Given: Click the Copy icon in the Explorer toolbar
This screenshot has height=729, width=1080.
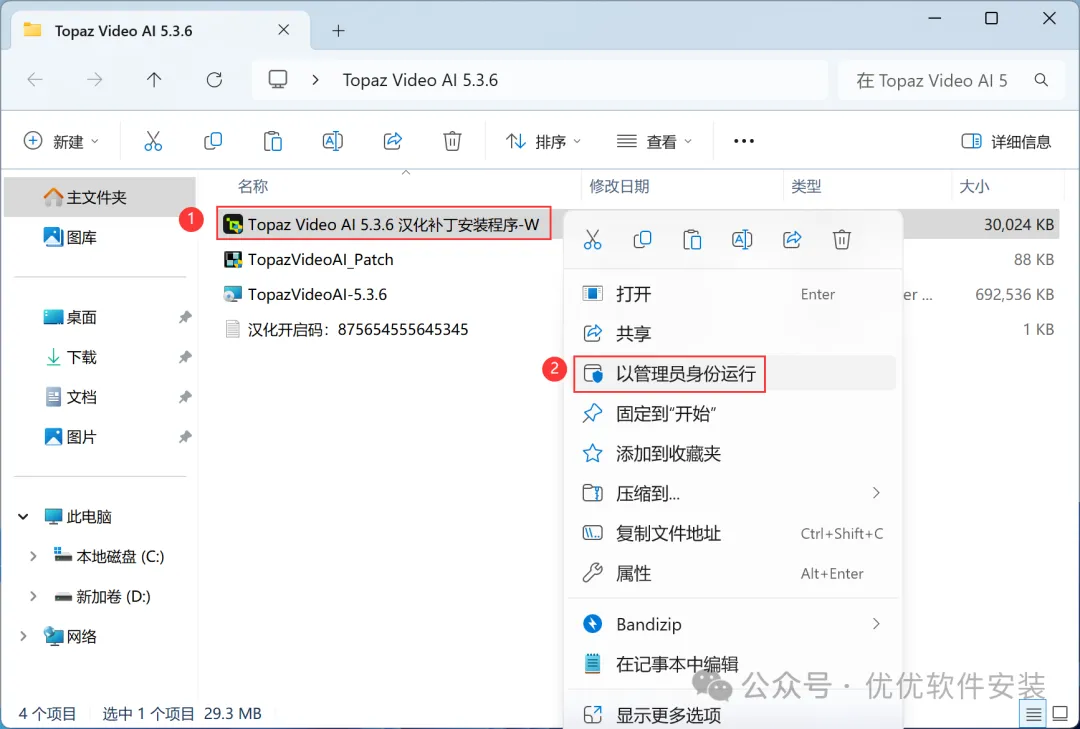Looking at the screenshot, I should pos(213,141).
